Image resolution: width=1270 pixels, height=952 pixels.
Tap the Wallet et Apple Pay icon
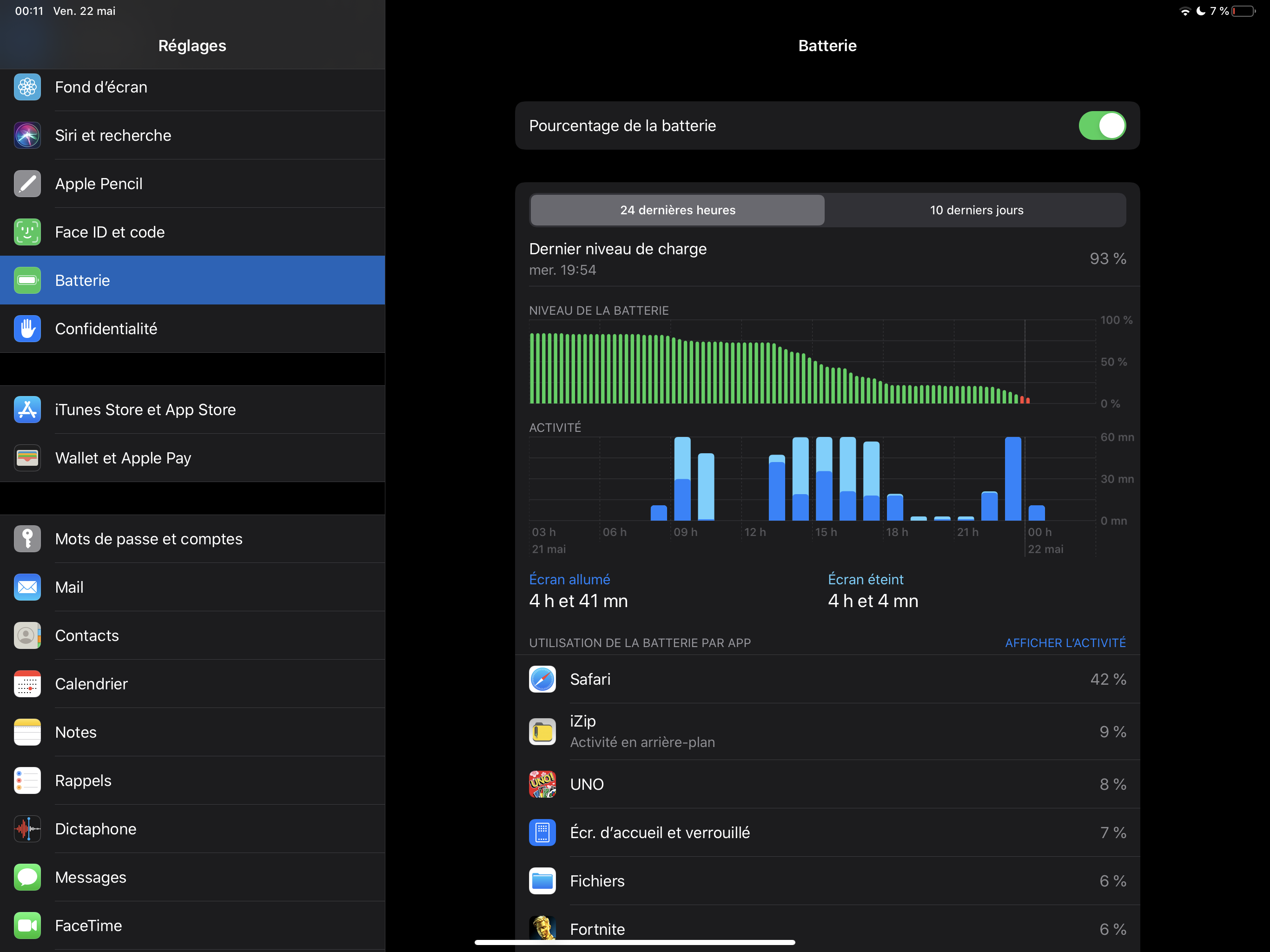27,457
